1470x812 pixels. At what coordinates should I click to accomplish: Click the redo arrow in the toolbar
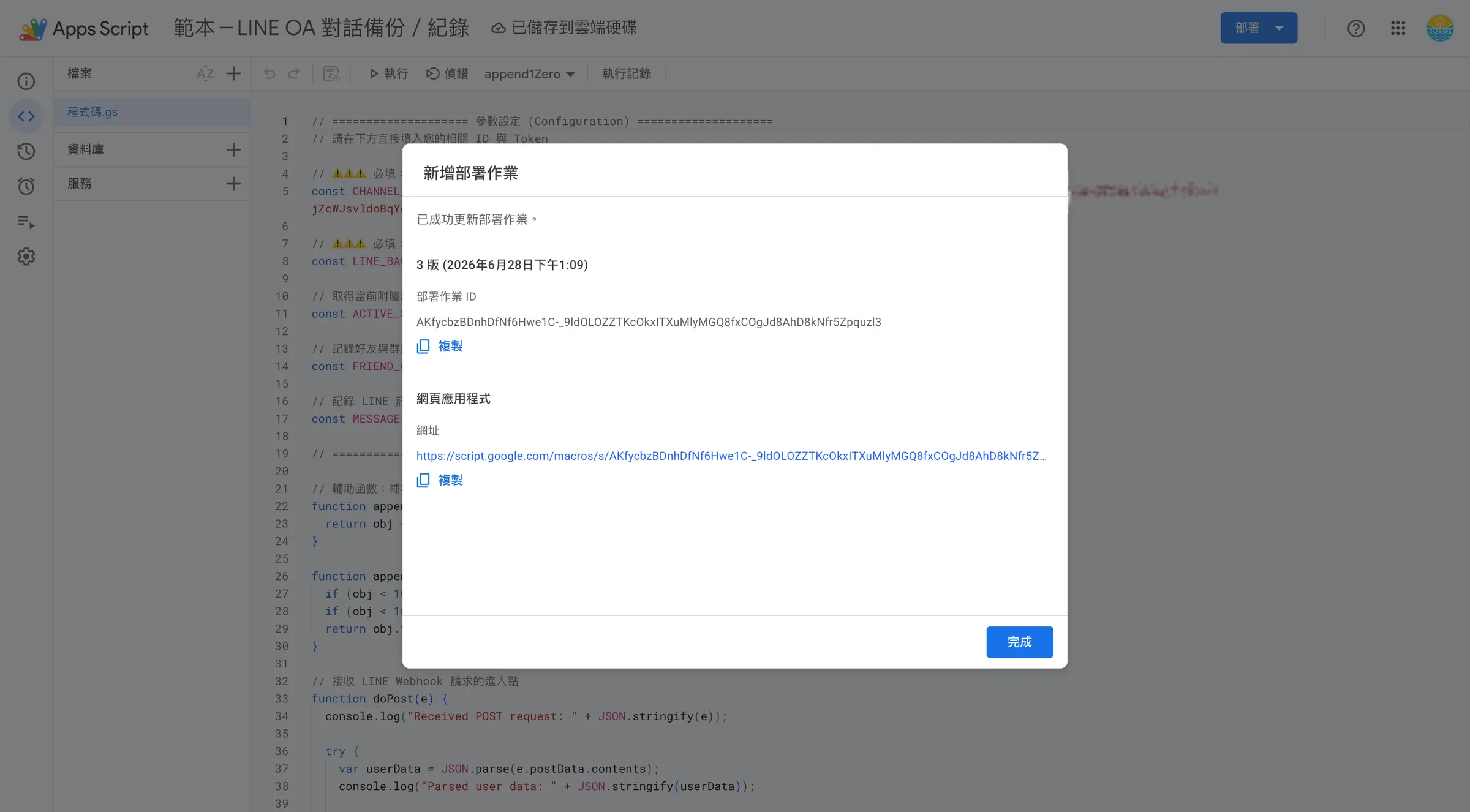click(x=294, y=73)
